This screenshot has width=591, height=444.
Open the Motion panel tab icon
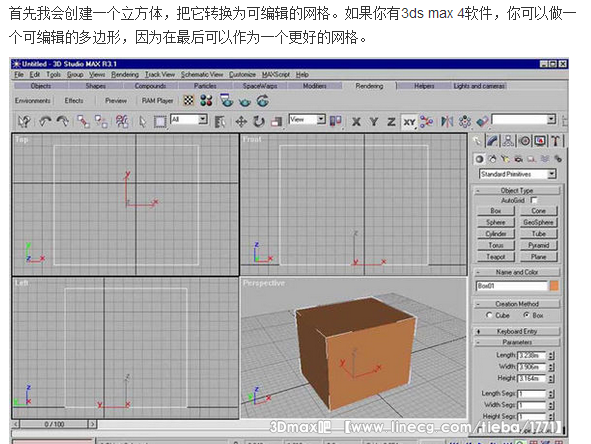[x=524, y=141]
